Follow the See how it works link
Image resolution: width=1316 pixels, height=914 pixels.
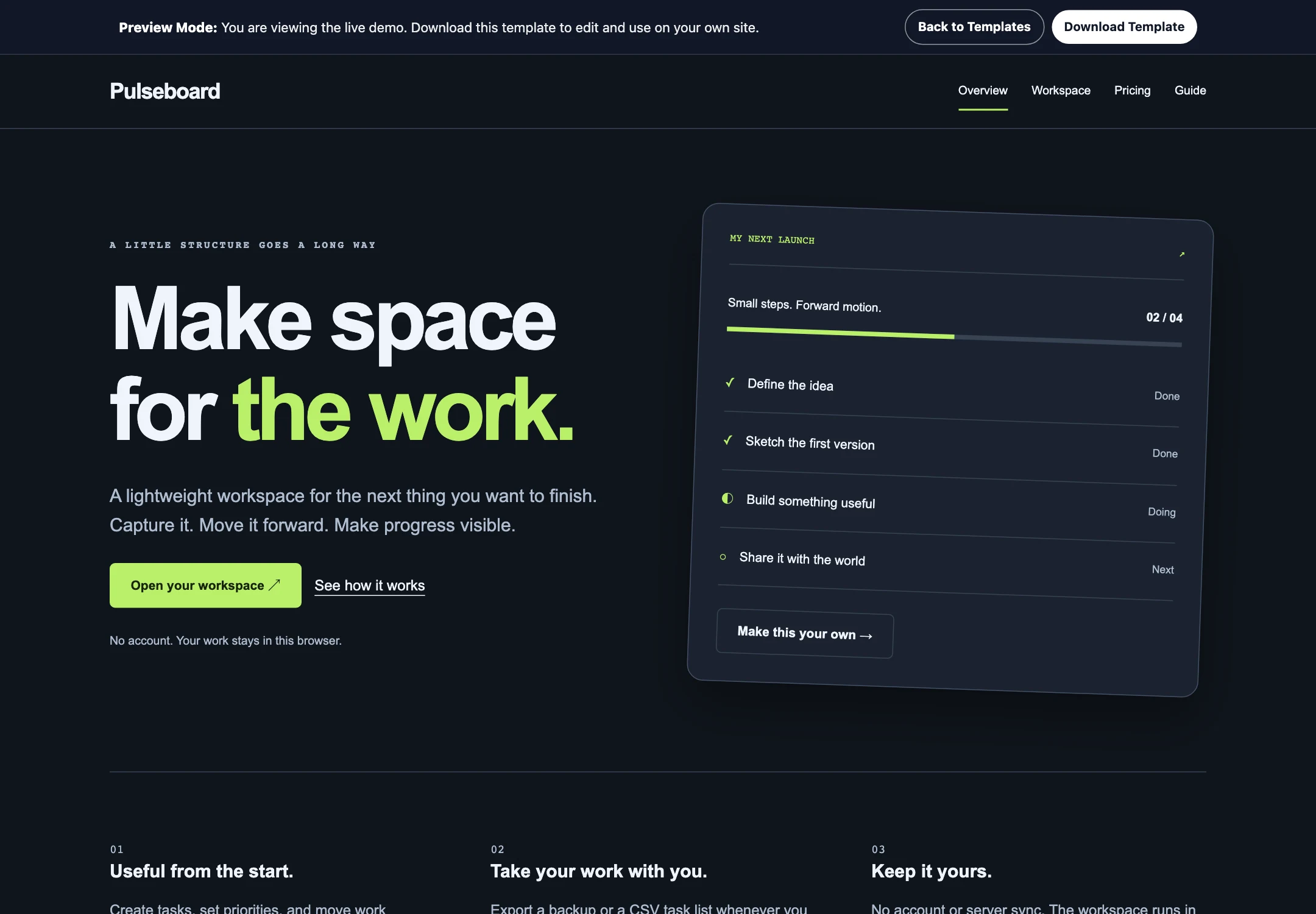tap(370, 586)
